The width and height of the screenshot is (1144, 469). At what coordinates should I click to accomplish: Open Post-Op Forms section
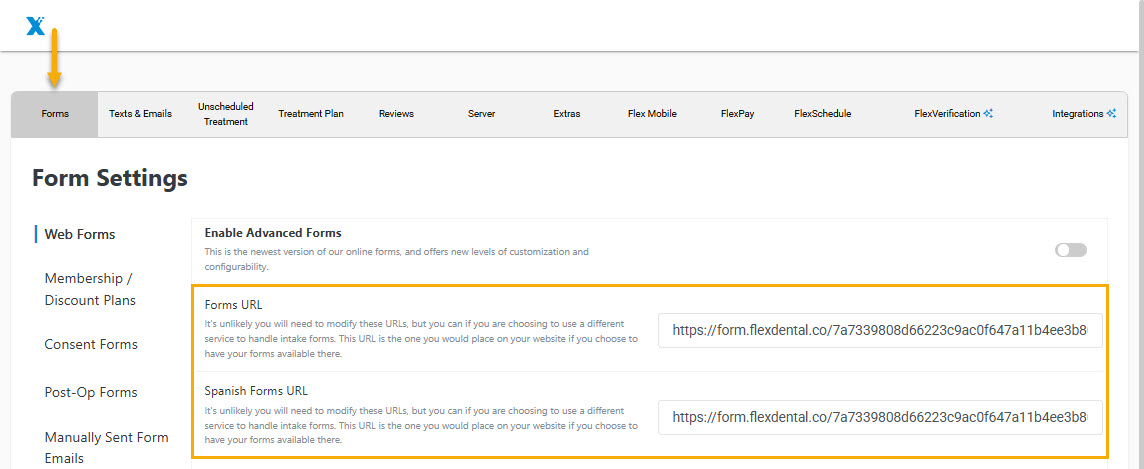[91, 392]
